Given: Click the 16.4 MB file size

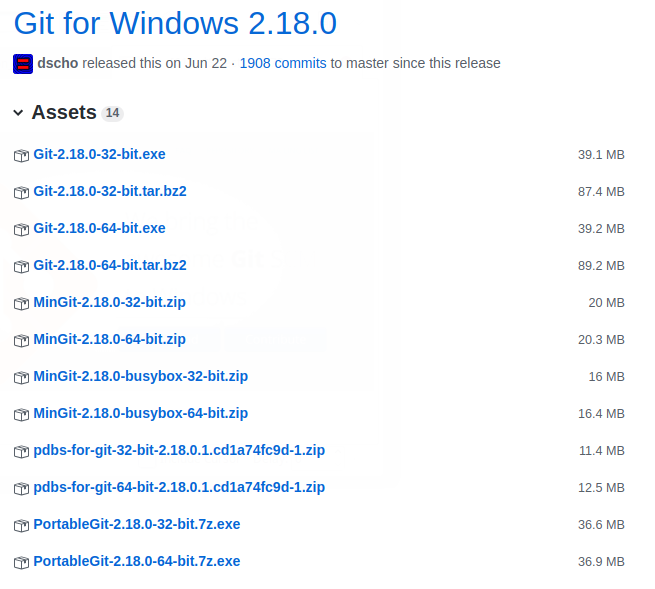Looking at the screenshot, I should (601, 414).
